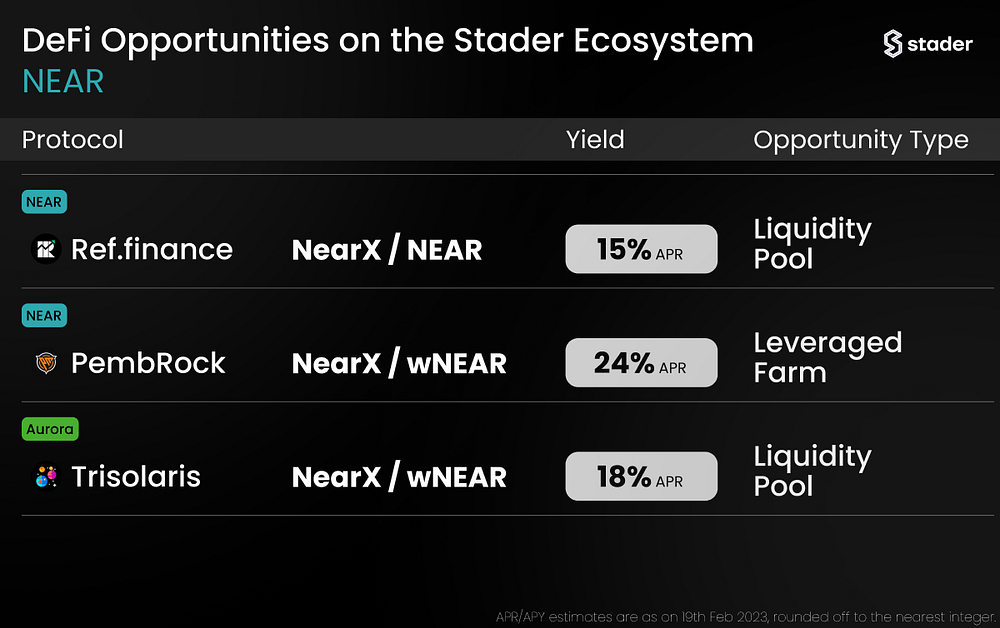The width and height of the screenshot is (1000, 628).
Task: Select the PembRock NearX / wNEAR pair
Action: (399, 363)
